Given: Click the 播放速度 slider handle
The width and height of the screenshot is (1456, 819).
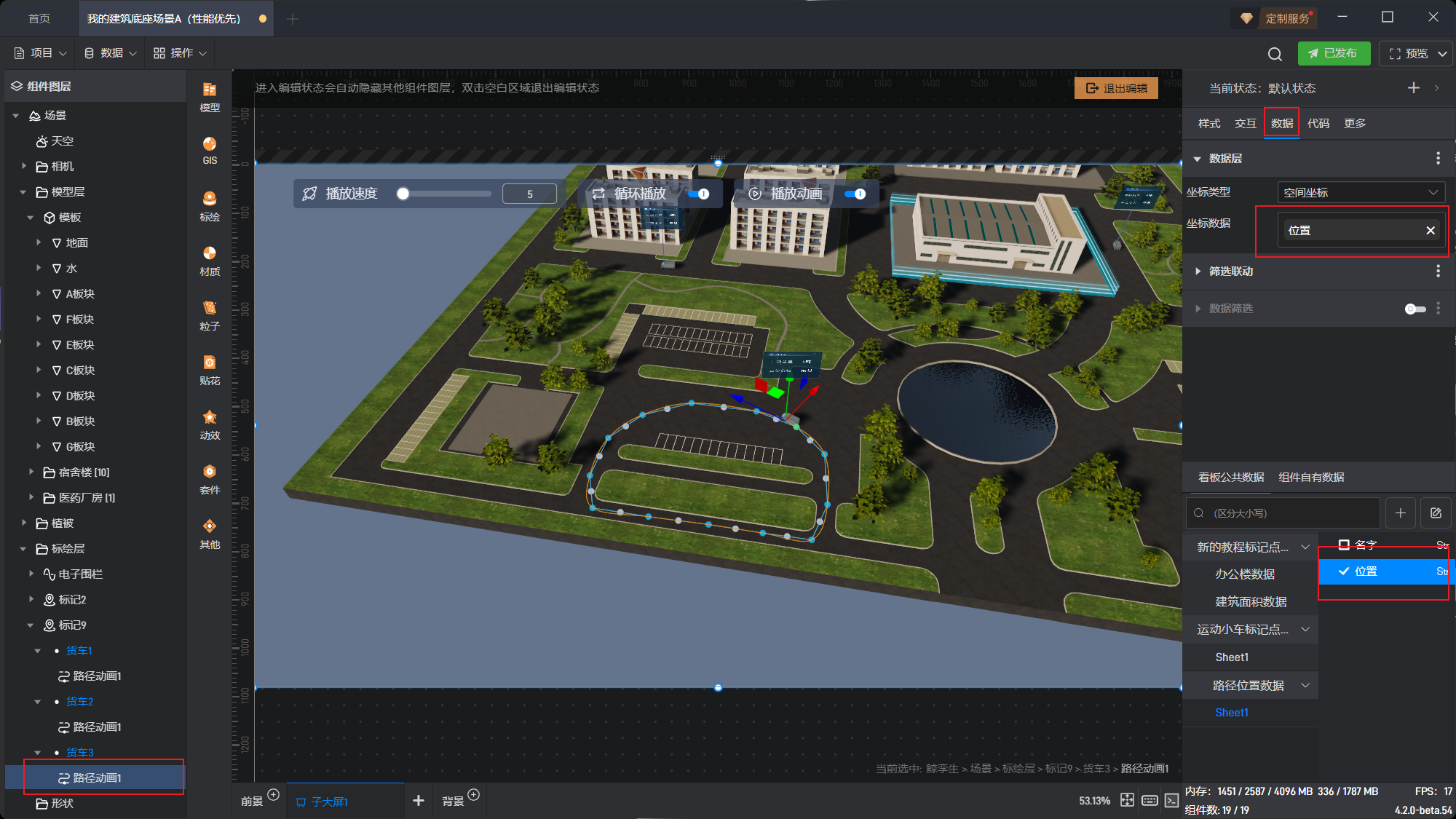Looking at the screenshot, I should [403, 194].
